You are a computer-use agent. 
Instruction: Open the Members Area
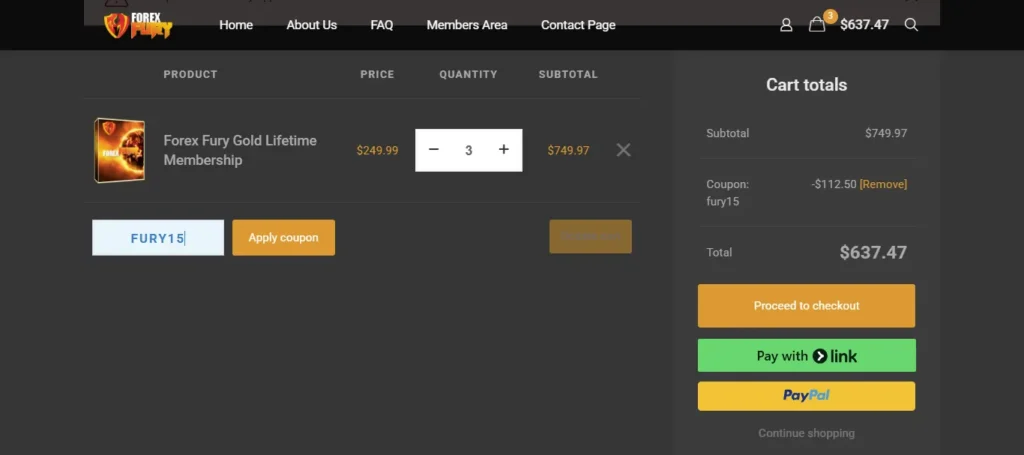tap(467, 25)
